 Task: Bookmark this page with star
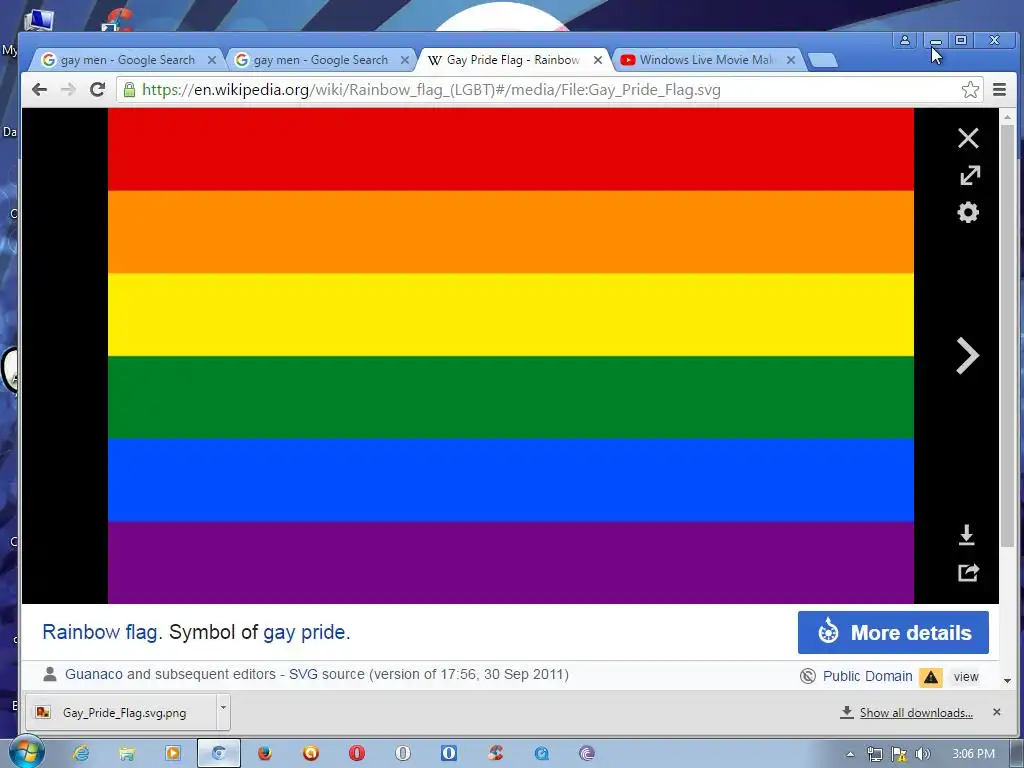tap(970, 89)
